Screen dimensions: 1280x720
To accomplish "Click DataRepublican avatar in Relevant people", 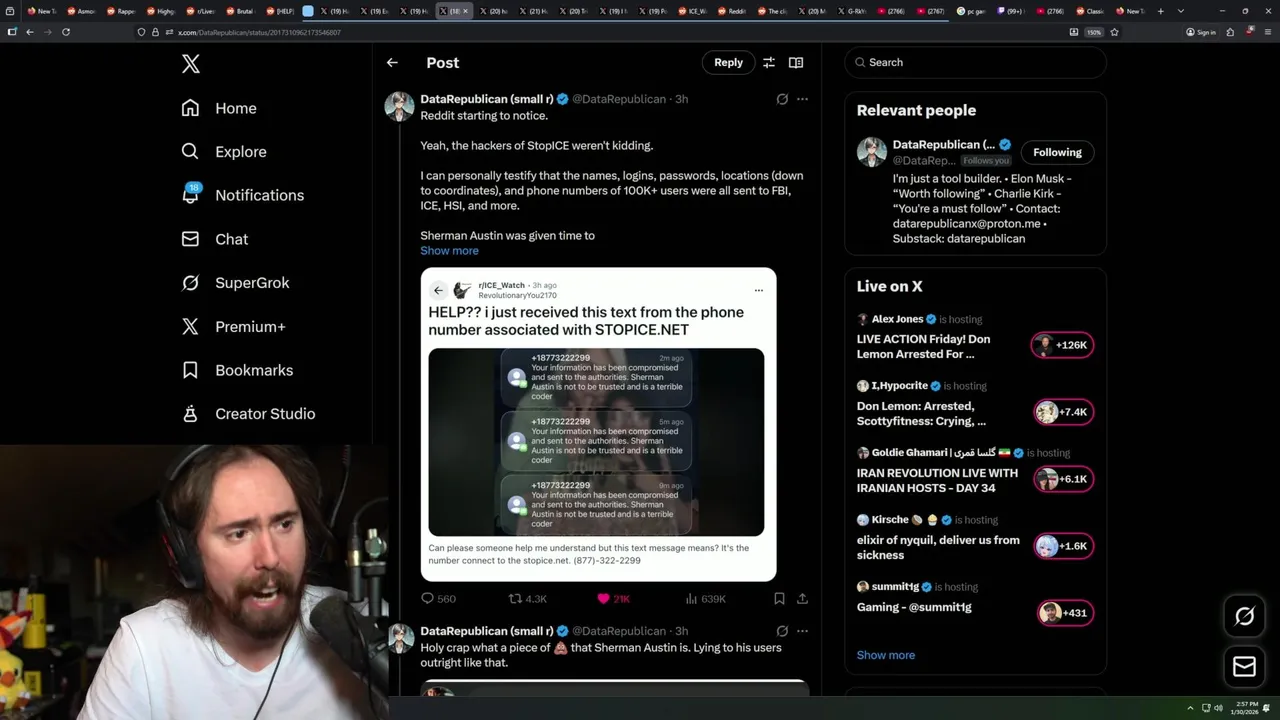I will point(872,152).
